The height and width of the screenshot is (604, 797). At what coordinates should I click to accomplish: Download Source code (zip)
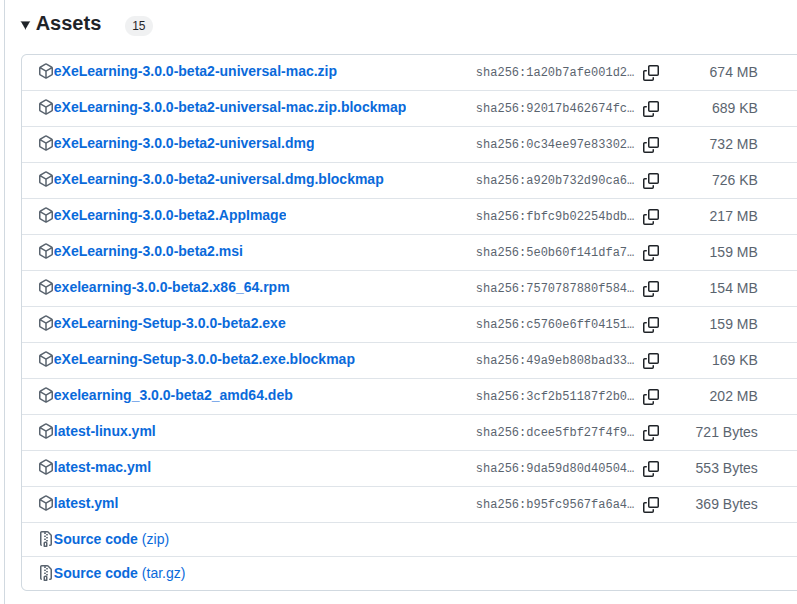111,539
